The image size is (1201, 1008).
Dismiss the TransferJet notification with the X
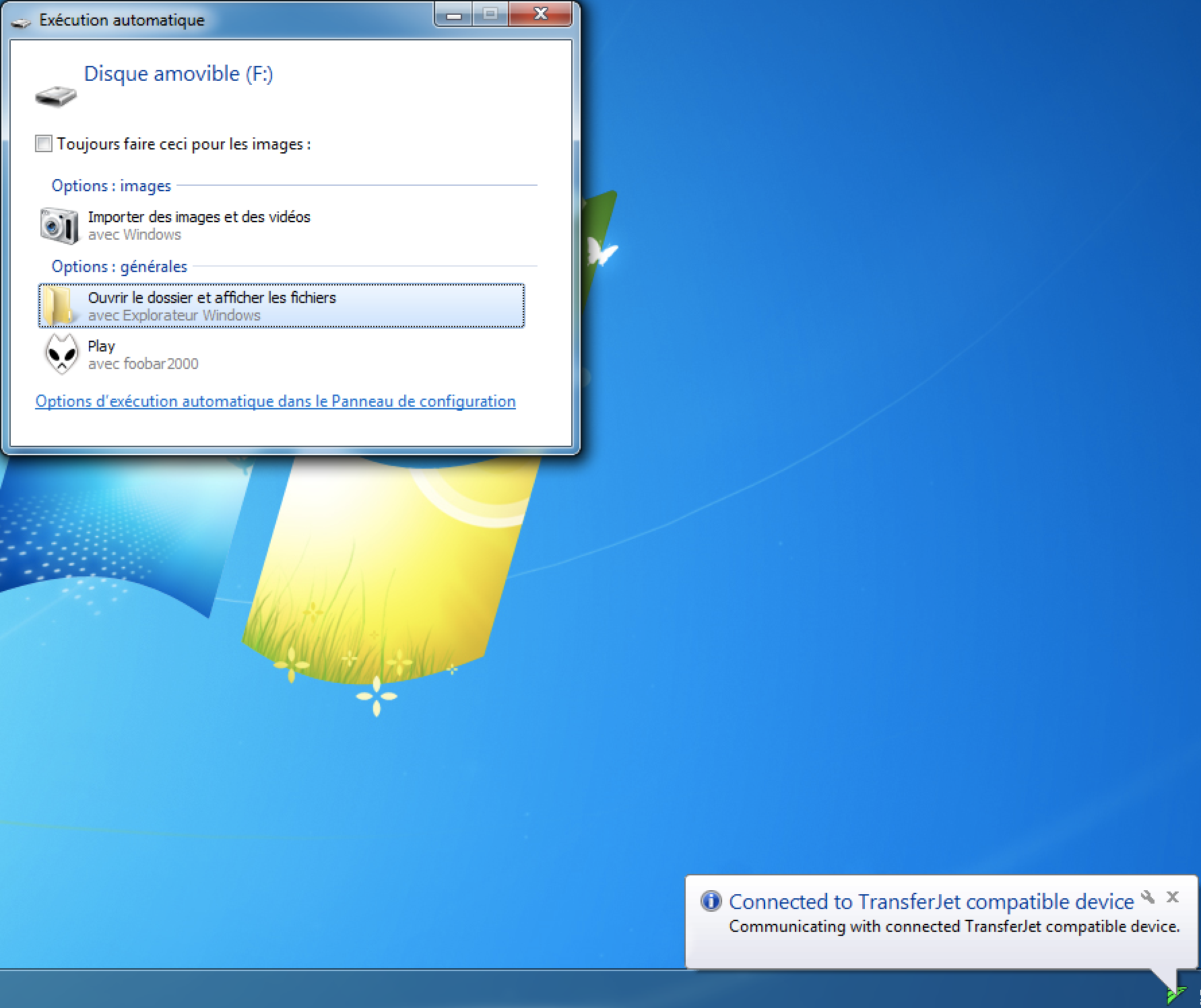tap(1173, 897)
